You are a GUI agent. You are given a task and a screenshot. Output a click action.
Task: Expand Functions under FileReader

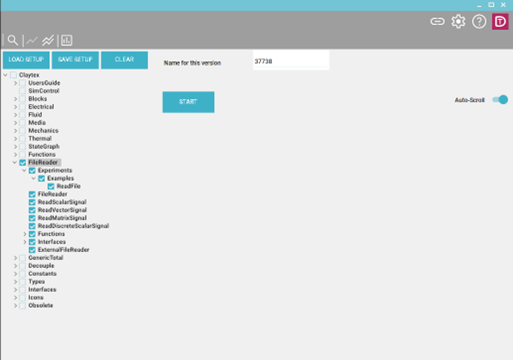(x=25, y=234)
